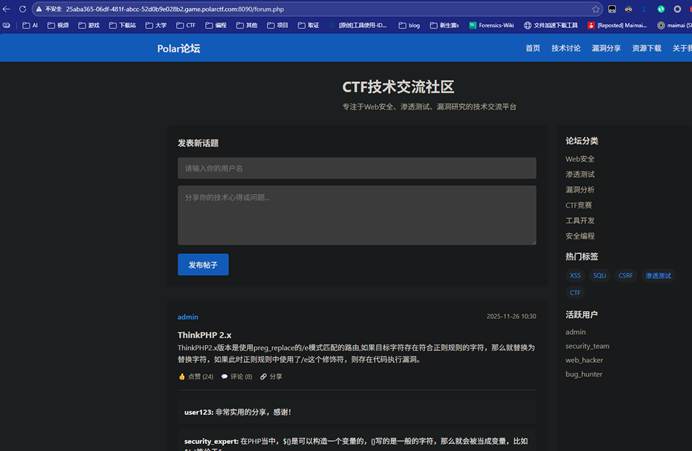The image size is (692, 451).
Task: Select the 渗透测试 hot tag
Action: [x=658, y=275]
